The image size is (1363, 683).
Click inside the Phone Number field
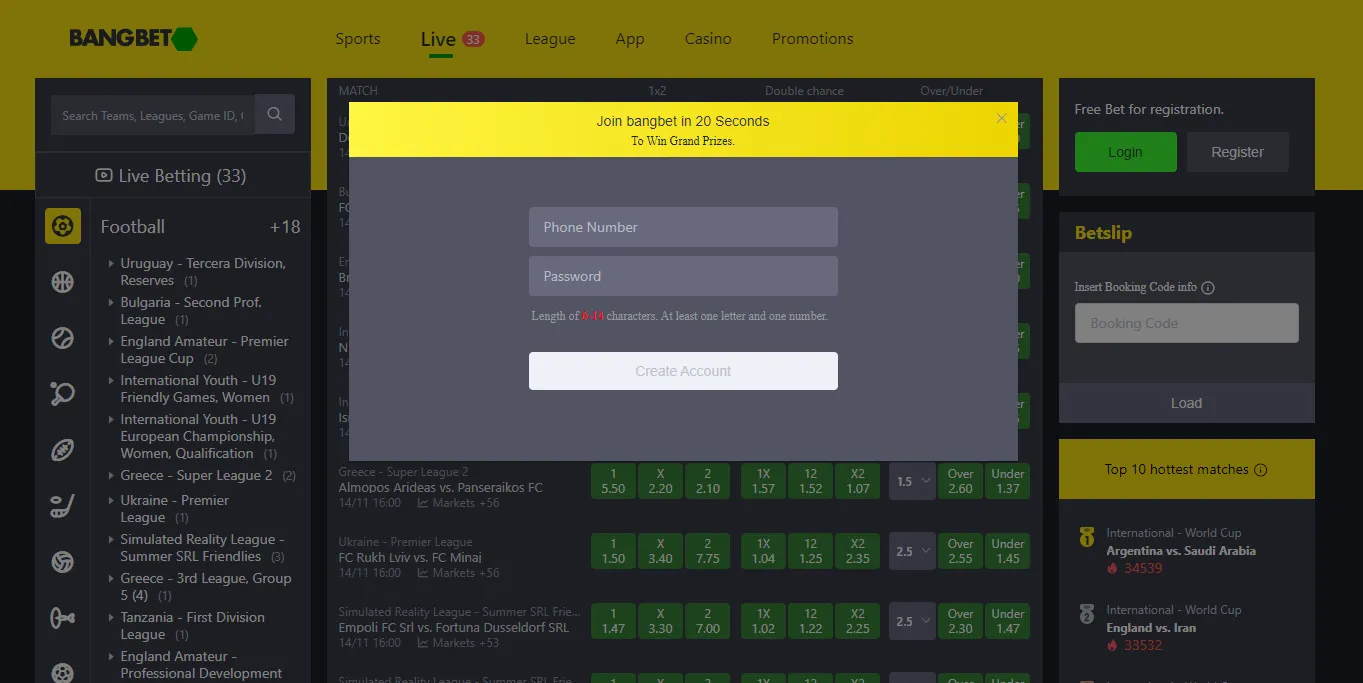[x=683, y=227]
